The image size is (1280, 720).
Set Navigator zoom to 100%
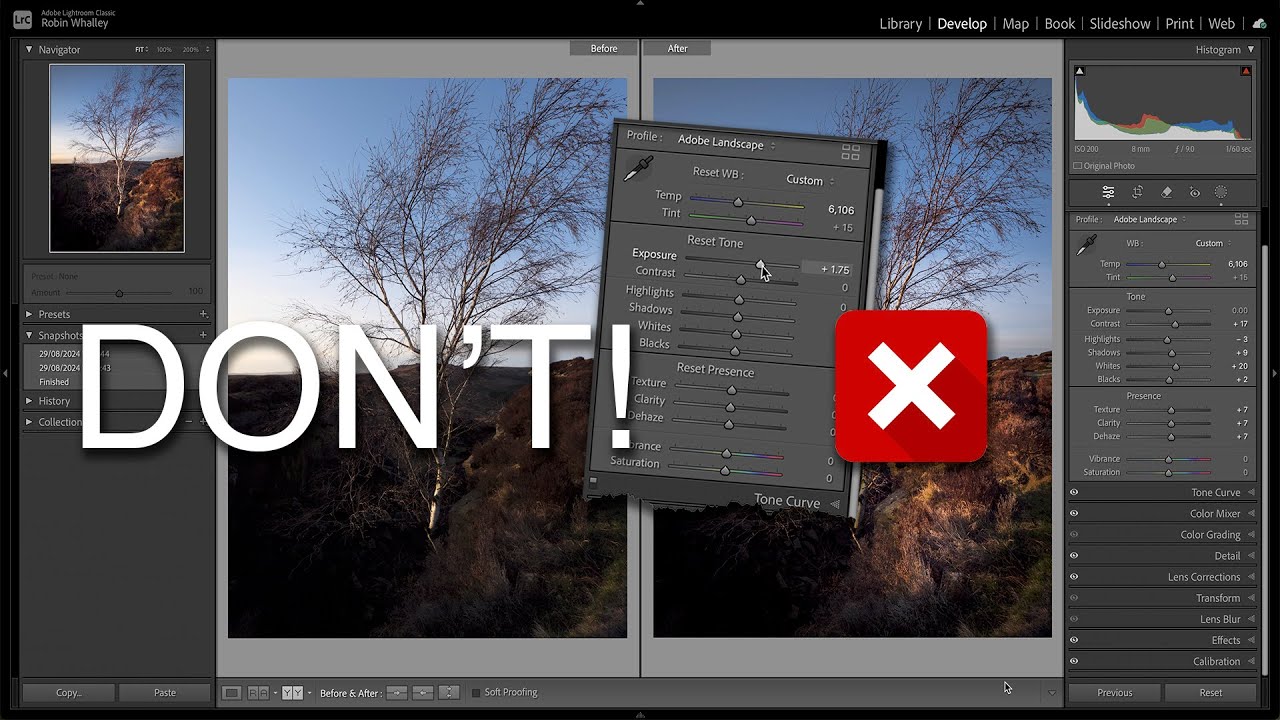coord(163,49)
